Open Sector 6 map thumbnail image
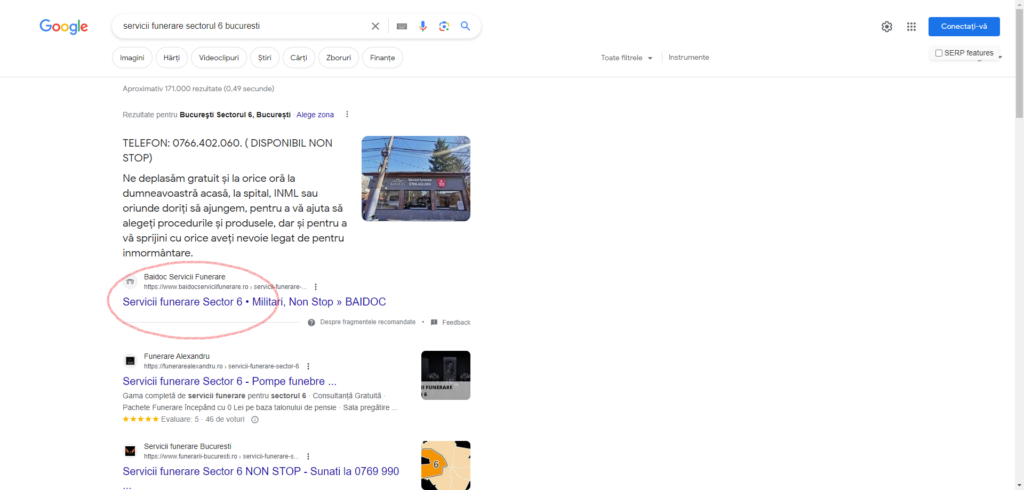Viewport: 1024px width, 490px height. coord(445,465)
